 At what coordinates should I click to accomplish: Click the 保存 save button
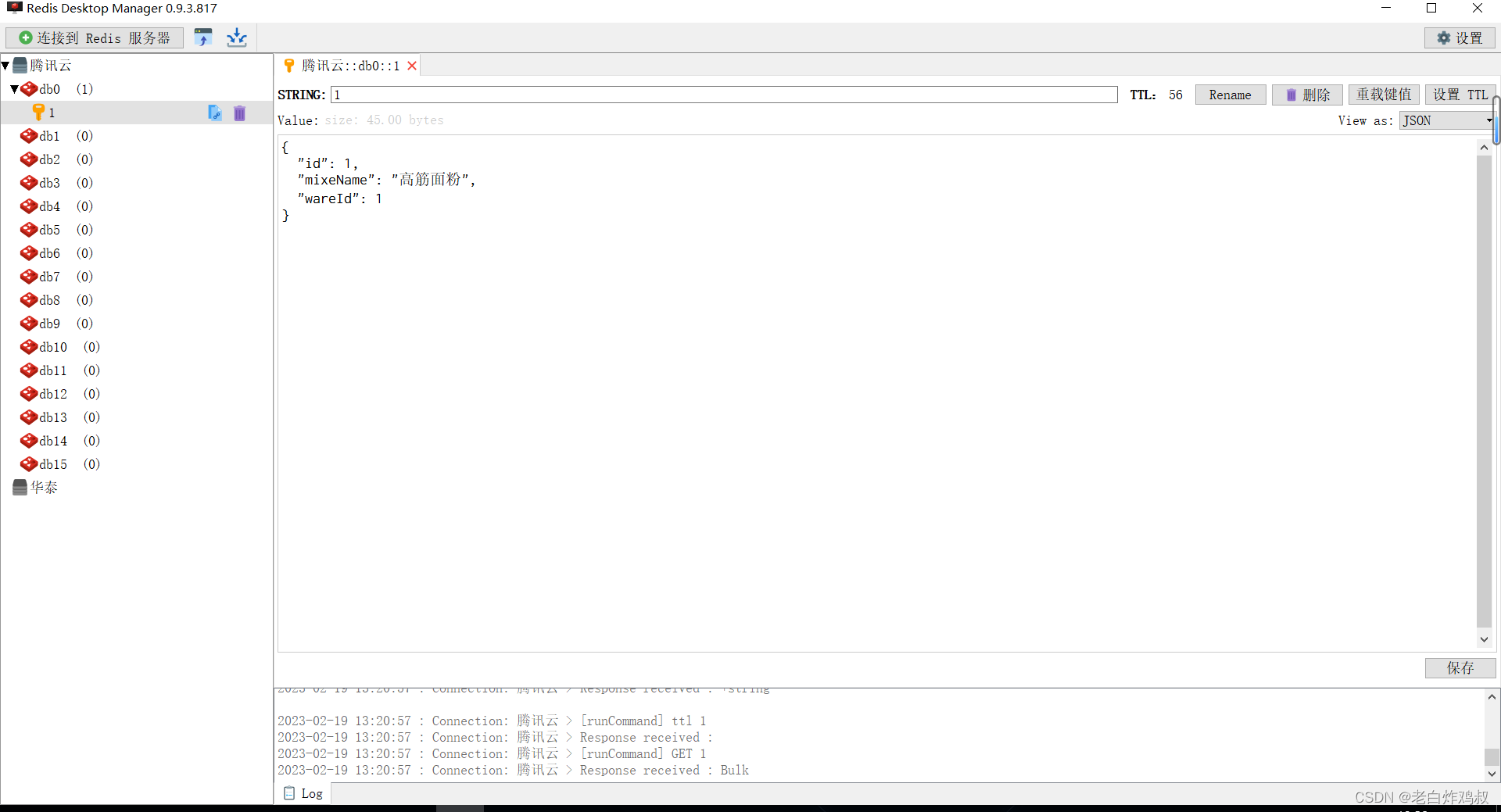(x=1460, y=668)
